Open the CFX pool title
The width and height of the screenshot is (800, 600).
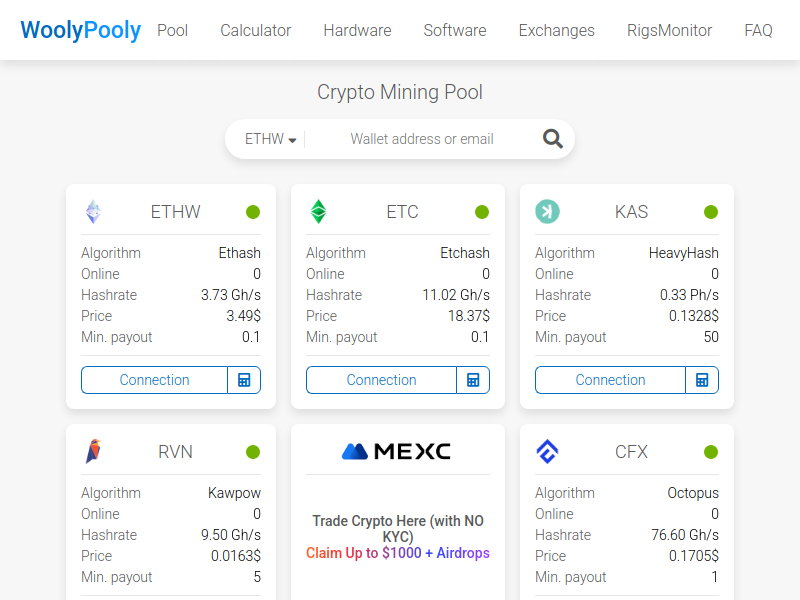(x=632, y=452)
